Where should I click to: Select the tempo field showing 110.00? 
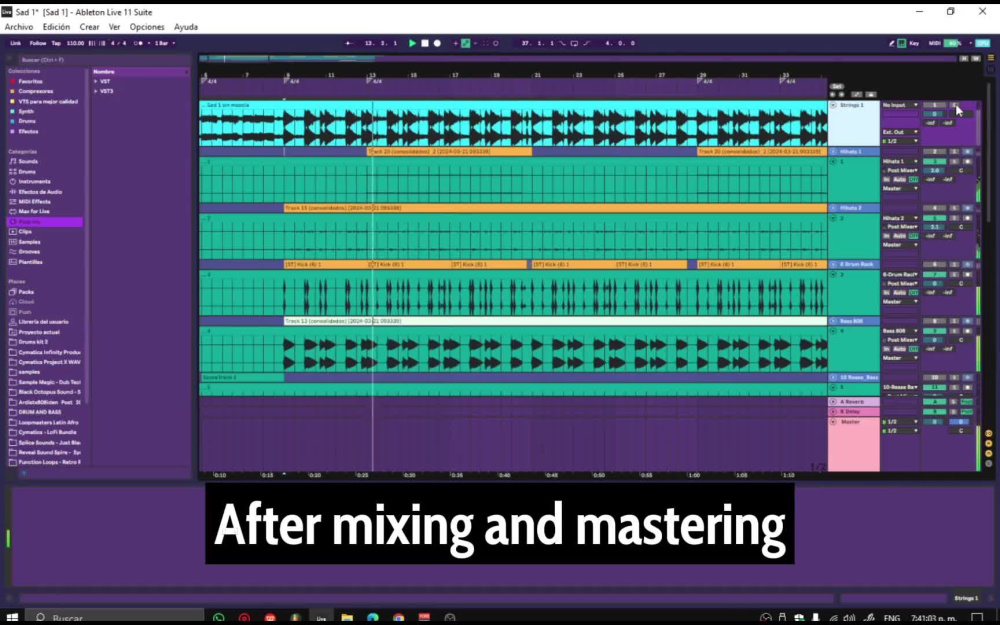click(75, 43)
